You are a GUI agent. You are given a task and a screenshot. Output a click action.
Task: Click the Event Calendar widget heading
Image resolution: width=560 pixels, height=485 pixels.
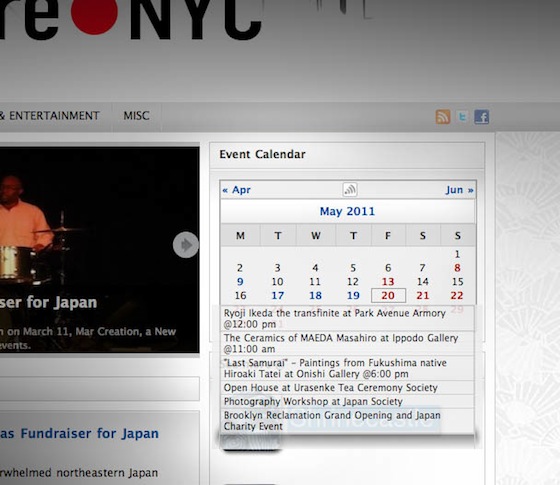coord(262,154)
